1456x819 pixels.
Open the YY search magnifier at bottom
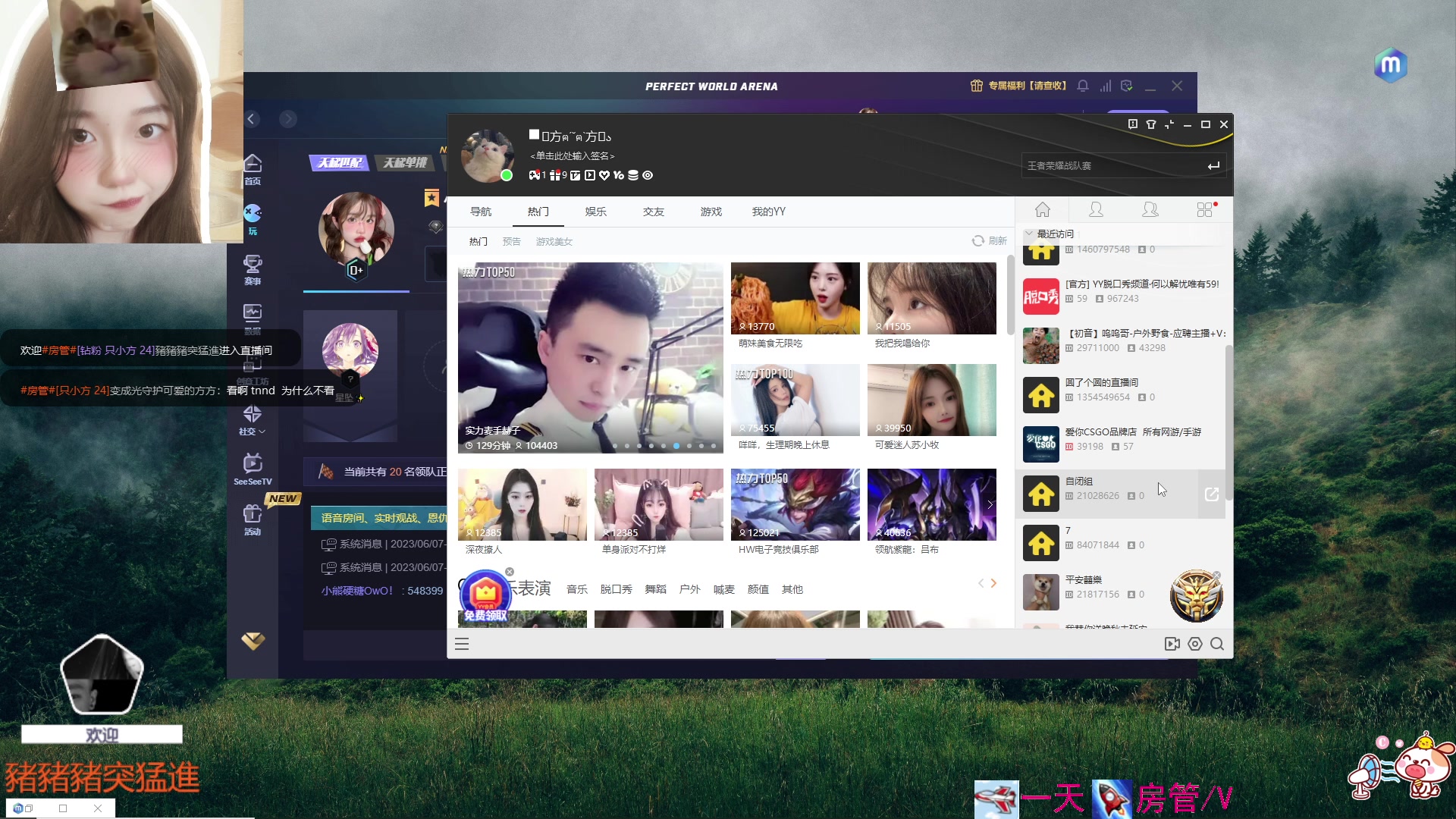1217,644
